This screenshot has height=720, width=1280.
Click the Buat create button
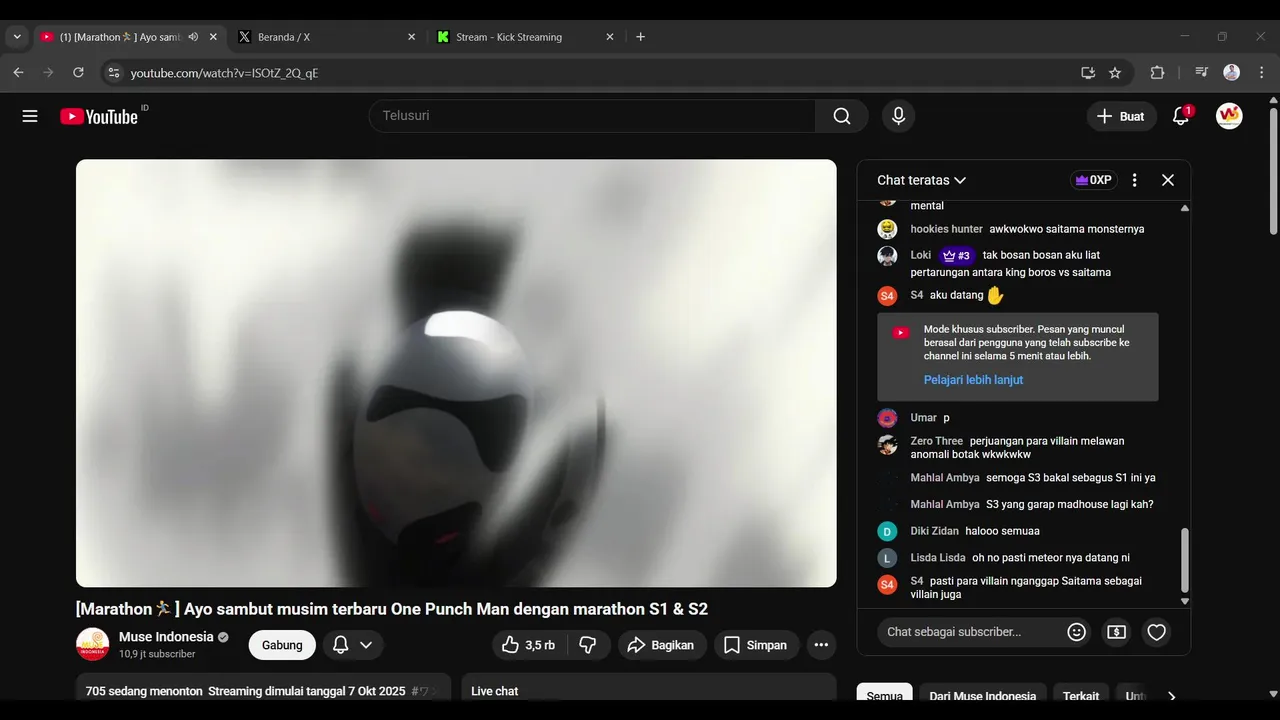click(x=1121, y=116)
